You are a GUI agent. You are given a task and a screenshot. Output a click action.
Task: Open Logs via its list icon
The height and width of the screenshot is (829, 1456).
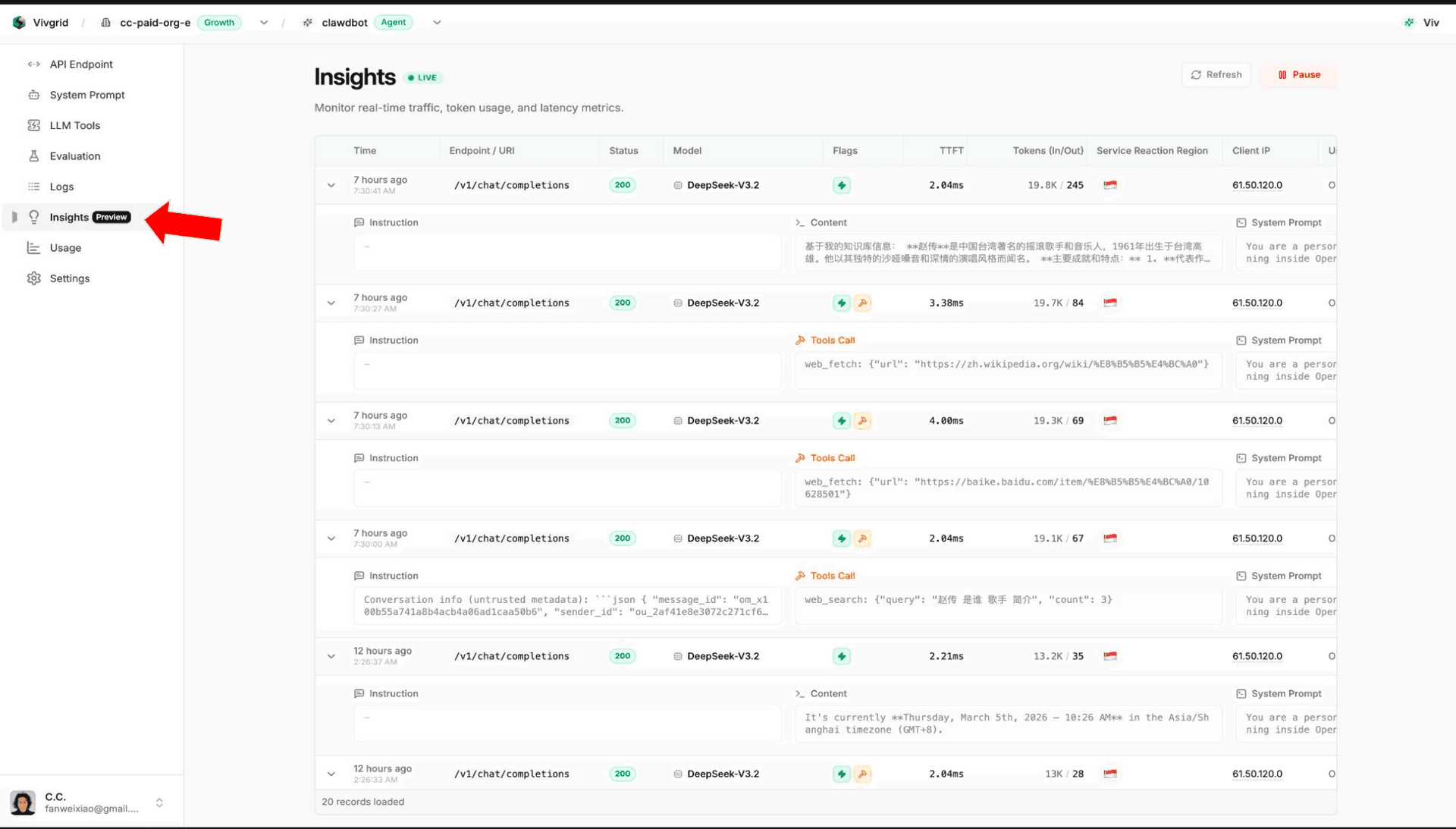(x=34, y=187)
